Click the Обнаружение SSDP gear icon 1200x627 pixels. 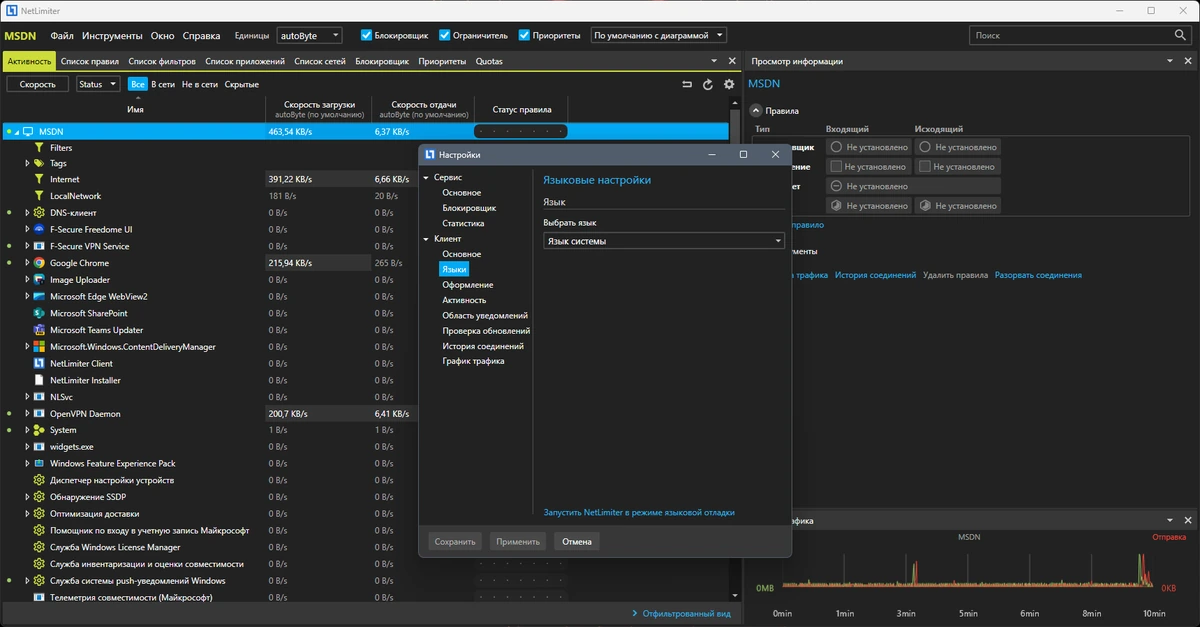coord(39,497)
